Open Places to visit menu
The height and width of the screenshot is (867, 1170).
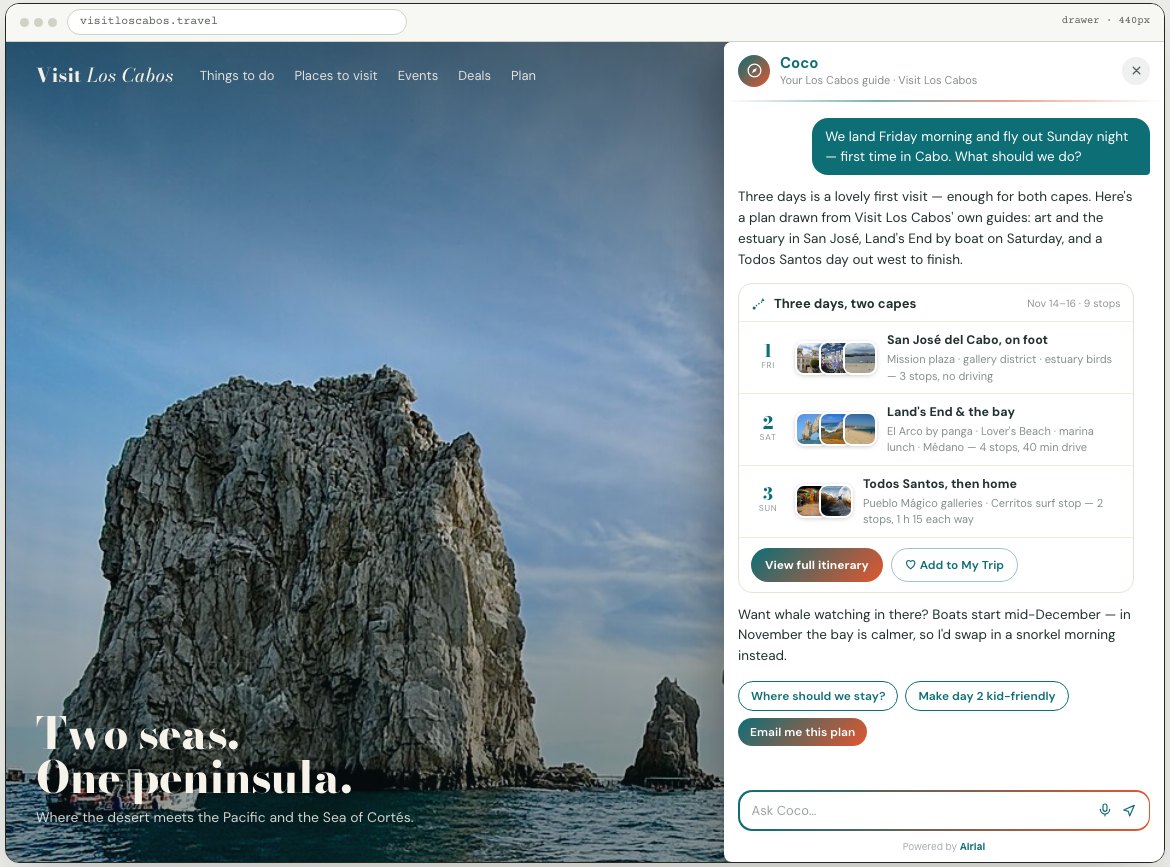[x=336, y=75]
